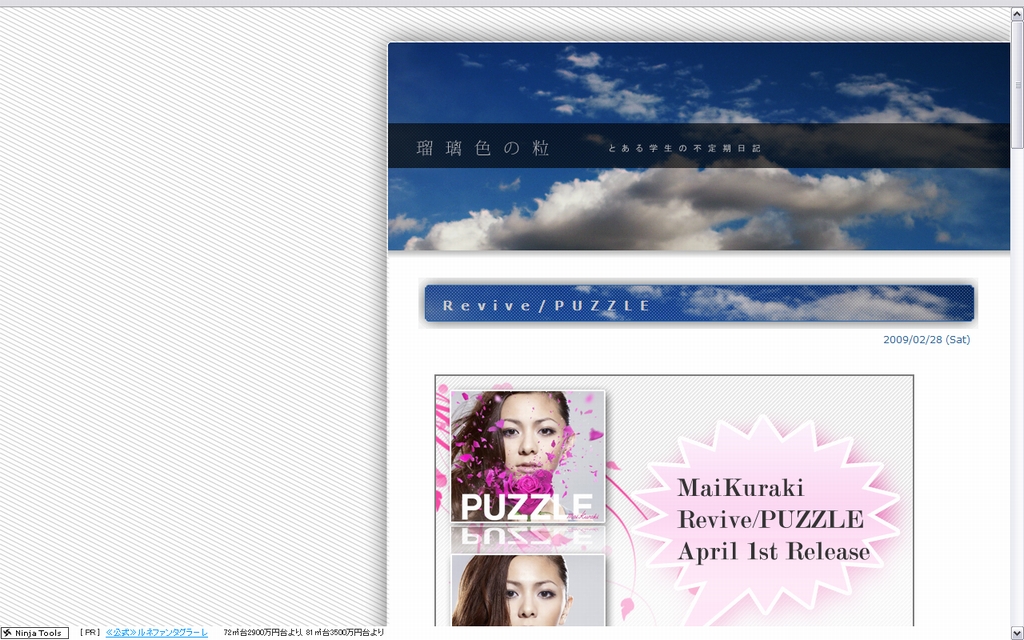This screenshot has width=1024, height=640.
Task: Select the 2009/02/28 (Sat) post date
Action: pos(926,340)
